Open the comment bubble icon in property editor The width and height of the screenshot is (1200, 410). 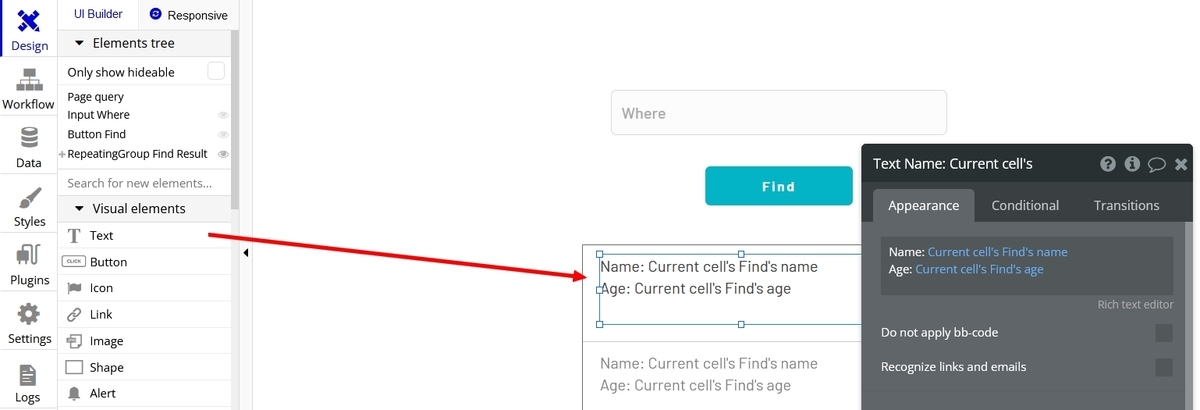[1156, 164]
